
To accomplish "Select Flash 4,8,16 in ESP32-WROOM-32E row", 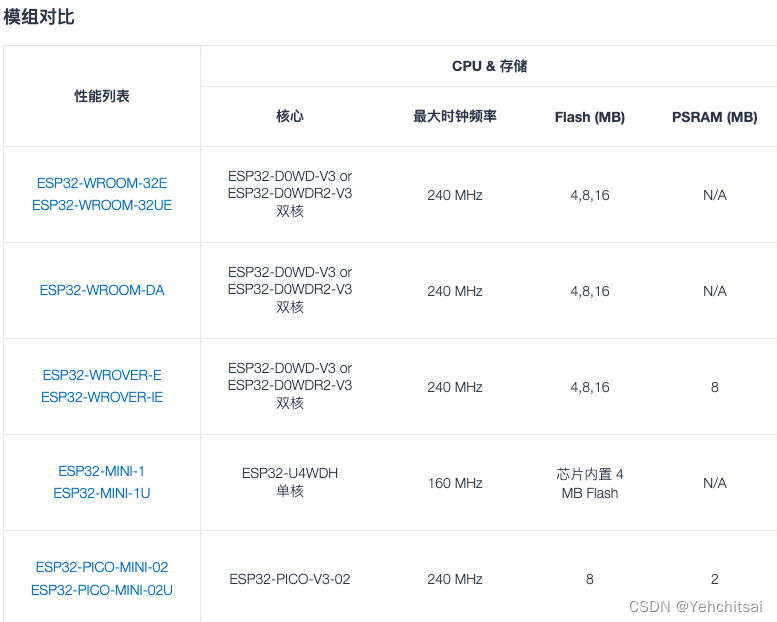I will (x=590, y=195).
